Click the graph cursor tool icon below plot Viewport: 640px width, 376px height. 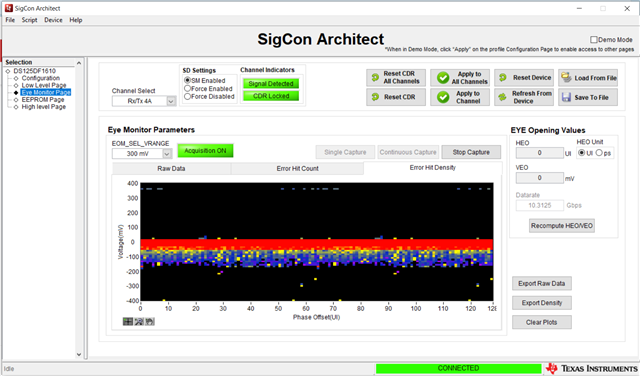[128, 322]
